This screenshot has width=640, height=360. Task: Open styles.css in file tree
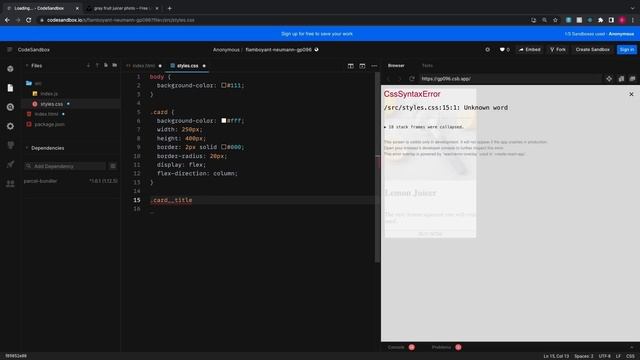[51, 104]
